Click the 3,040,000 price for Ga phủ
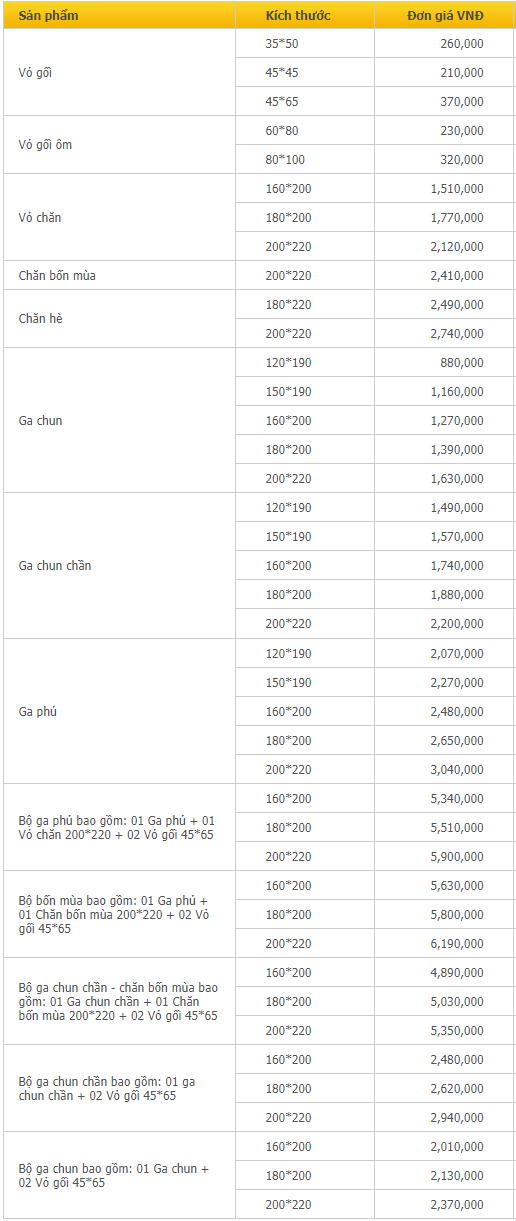Screen dimensions: 516x1221 pyautogui.click(x=458, y=769)
